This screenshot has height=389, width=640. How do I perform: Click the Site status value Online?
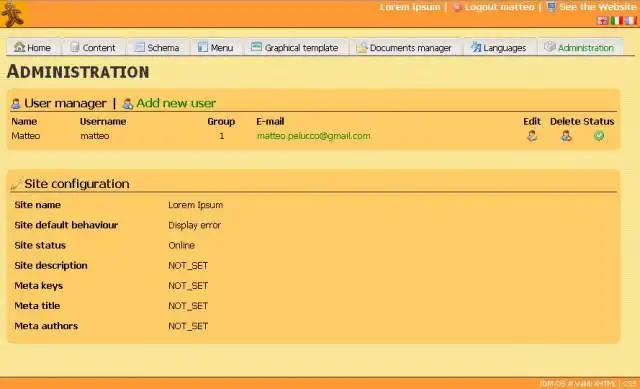[x=181, y=245]
